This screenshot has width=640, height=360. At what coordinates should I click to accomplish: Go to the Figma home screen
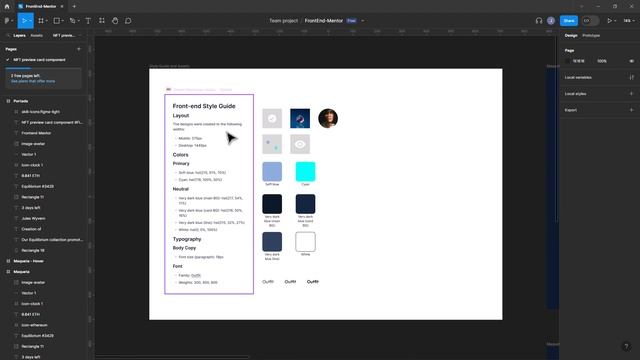(x=7, y=7)
